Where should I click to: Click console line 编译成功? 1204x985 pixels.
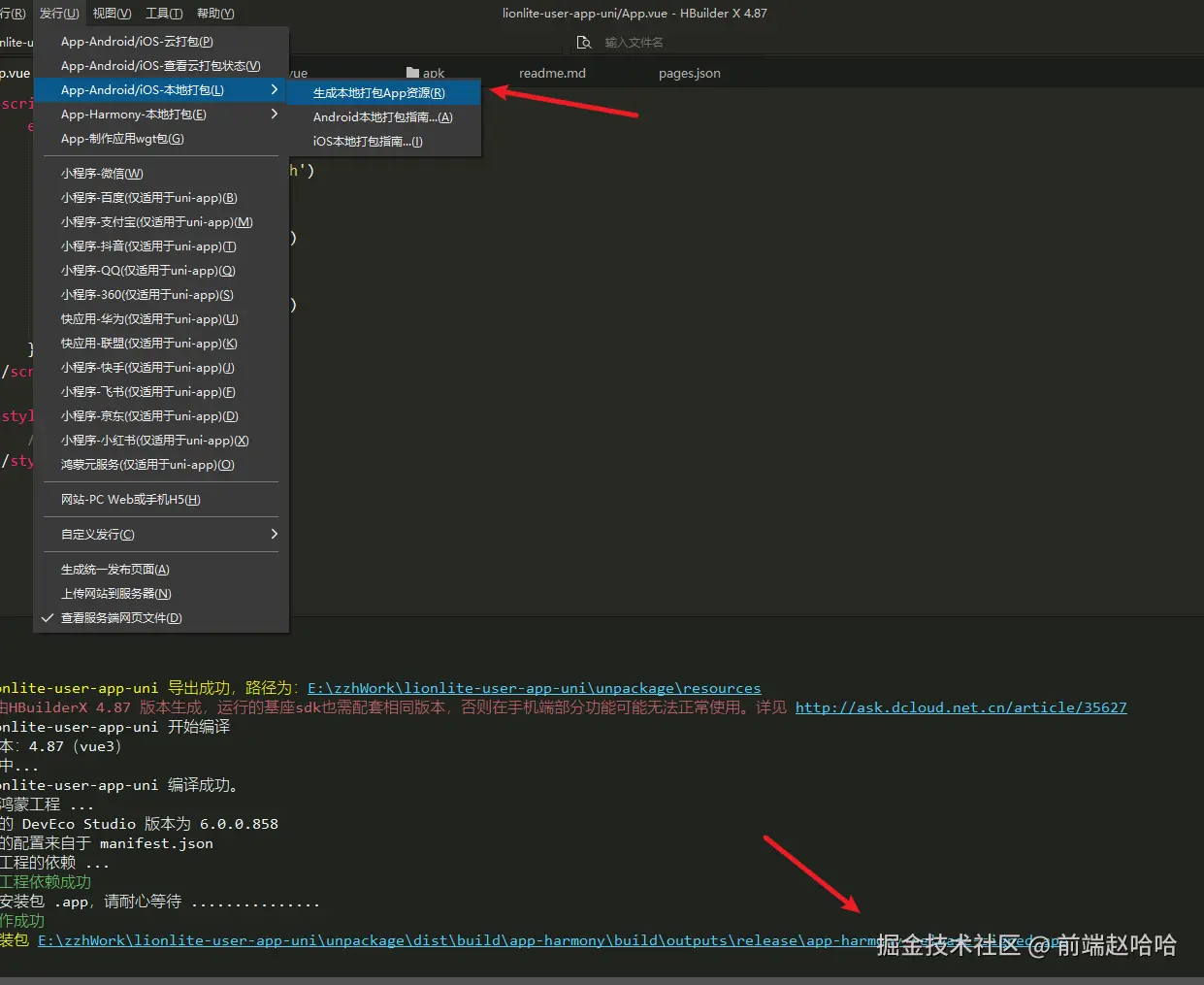(x=204, y=785)
